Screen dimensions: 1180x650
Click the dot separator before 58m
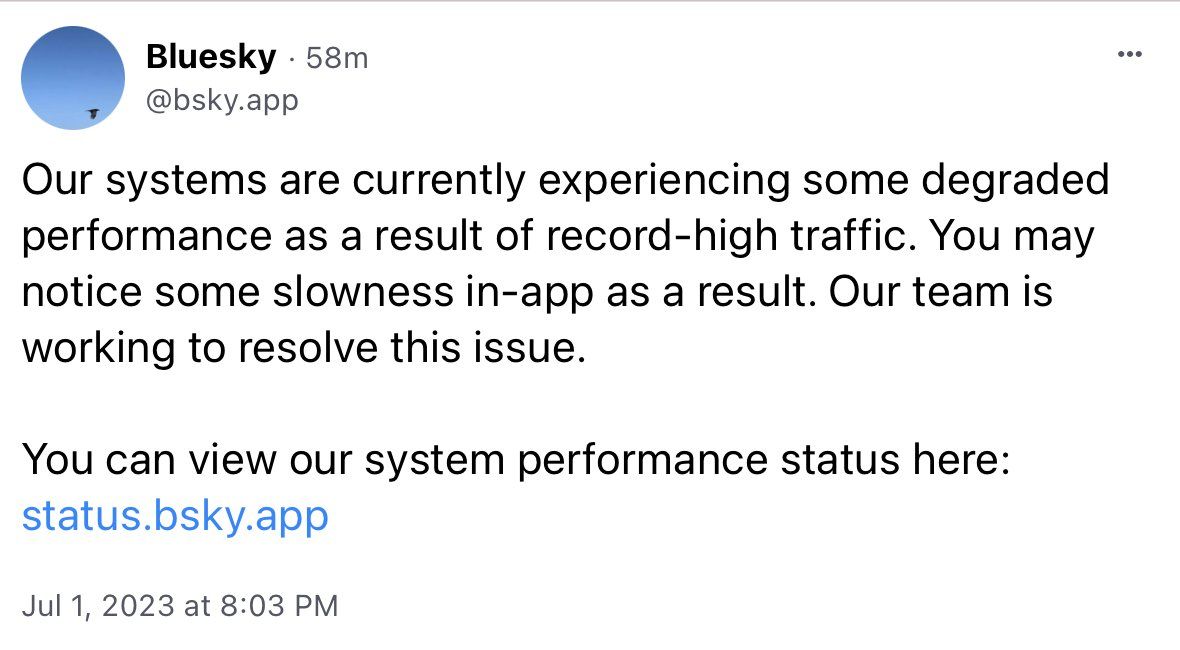click(x=291, y=58)
